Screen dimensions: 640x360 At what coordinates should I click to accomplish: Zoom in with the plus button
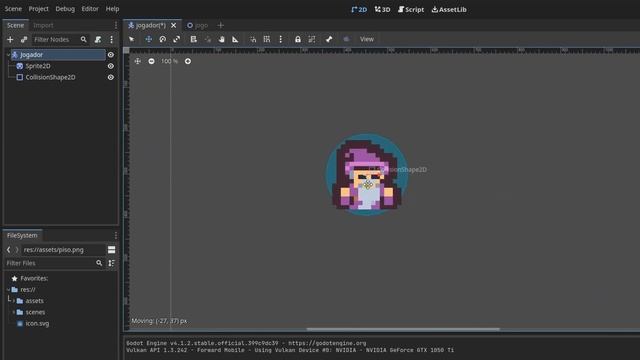coord(188,61)
